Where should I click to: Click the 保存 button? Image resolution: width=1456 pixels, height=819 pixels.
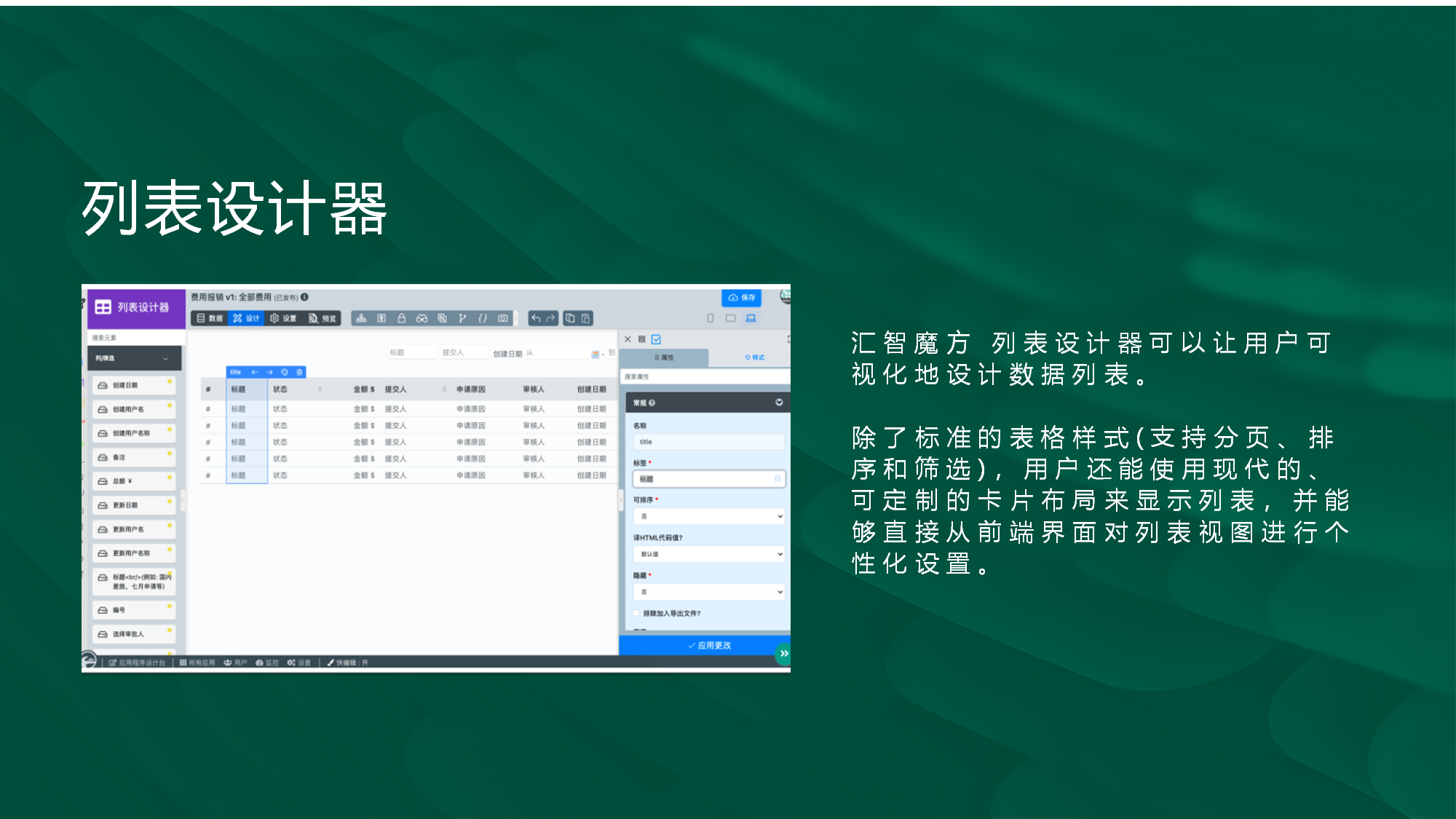coord(741,298)
